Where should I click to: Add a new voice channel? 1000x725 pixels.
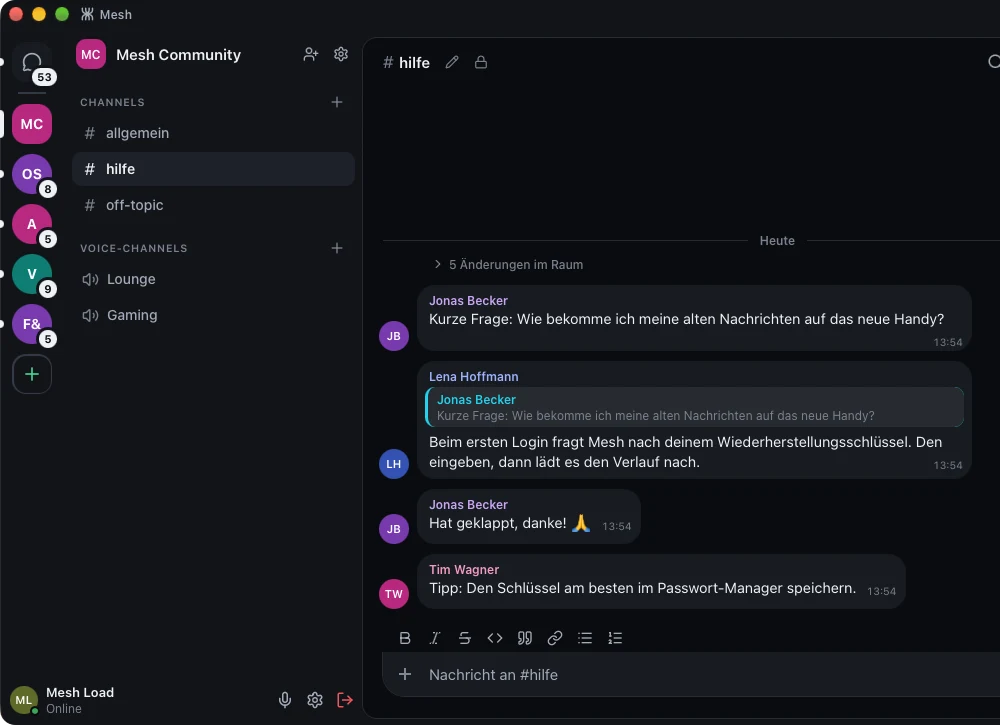pos(337,248)
